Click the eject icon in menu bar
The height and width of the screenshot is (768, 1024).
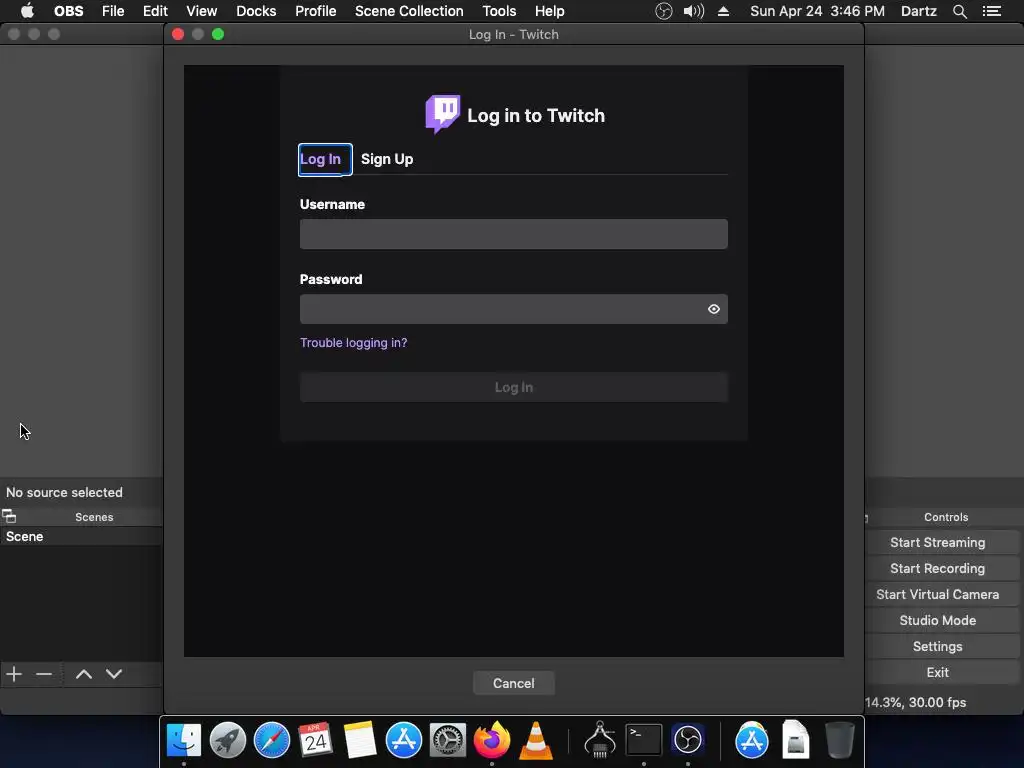723,11
